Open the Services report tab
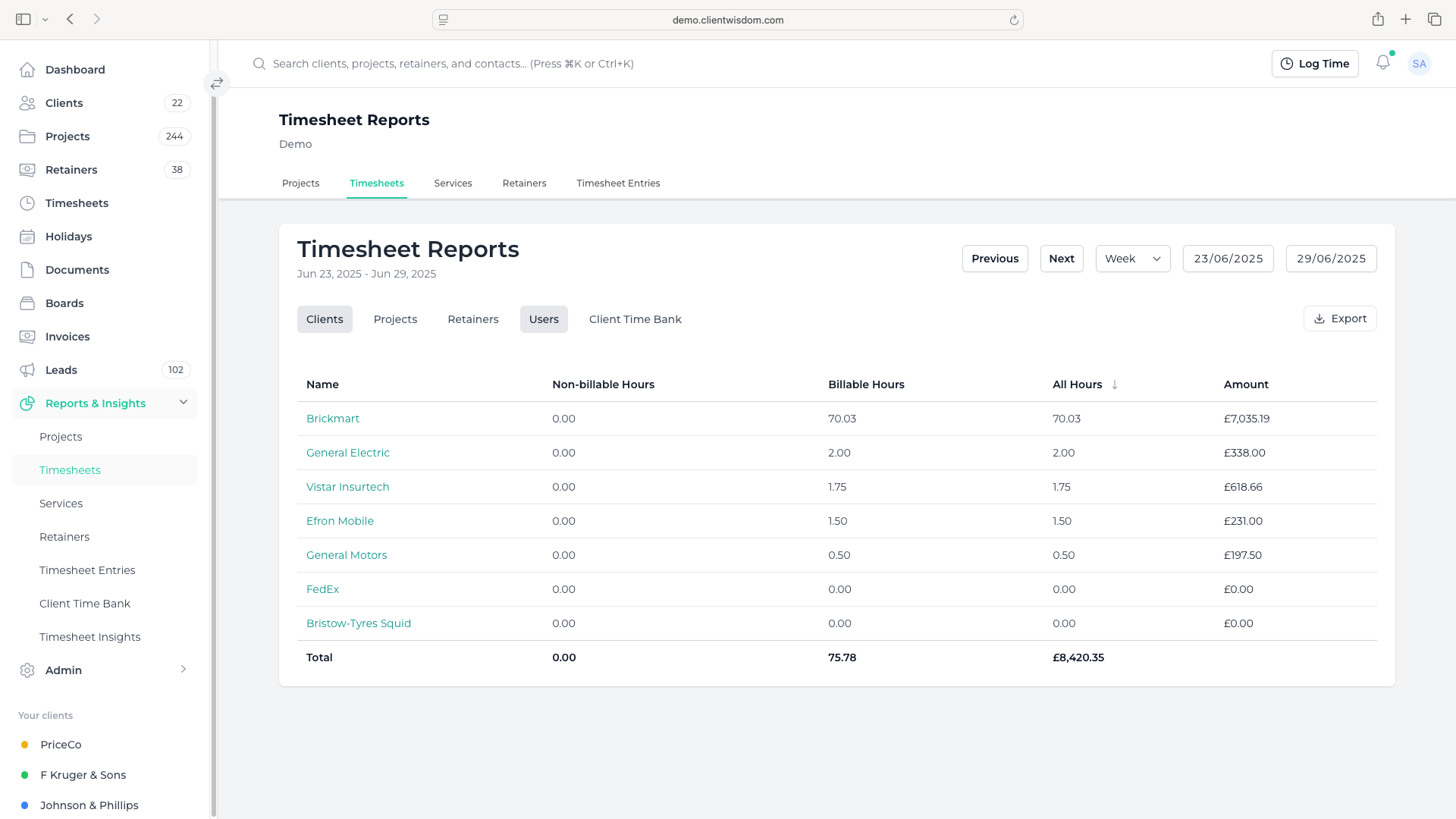The image size is (1456, 819). 453,183
